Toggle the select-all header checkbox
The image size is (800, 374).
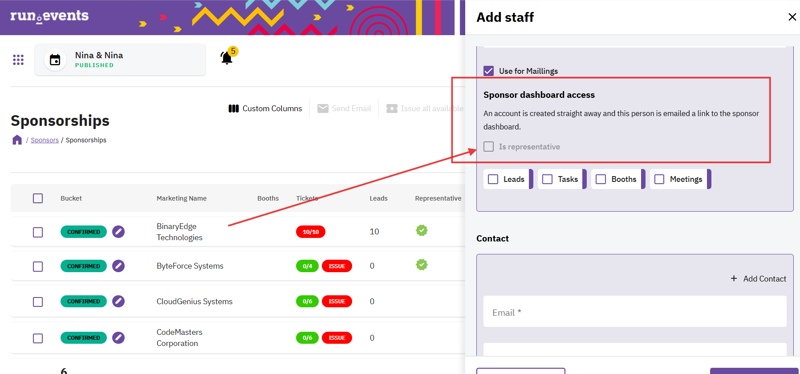click(38, 198)
